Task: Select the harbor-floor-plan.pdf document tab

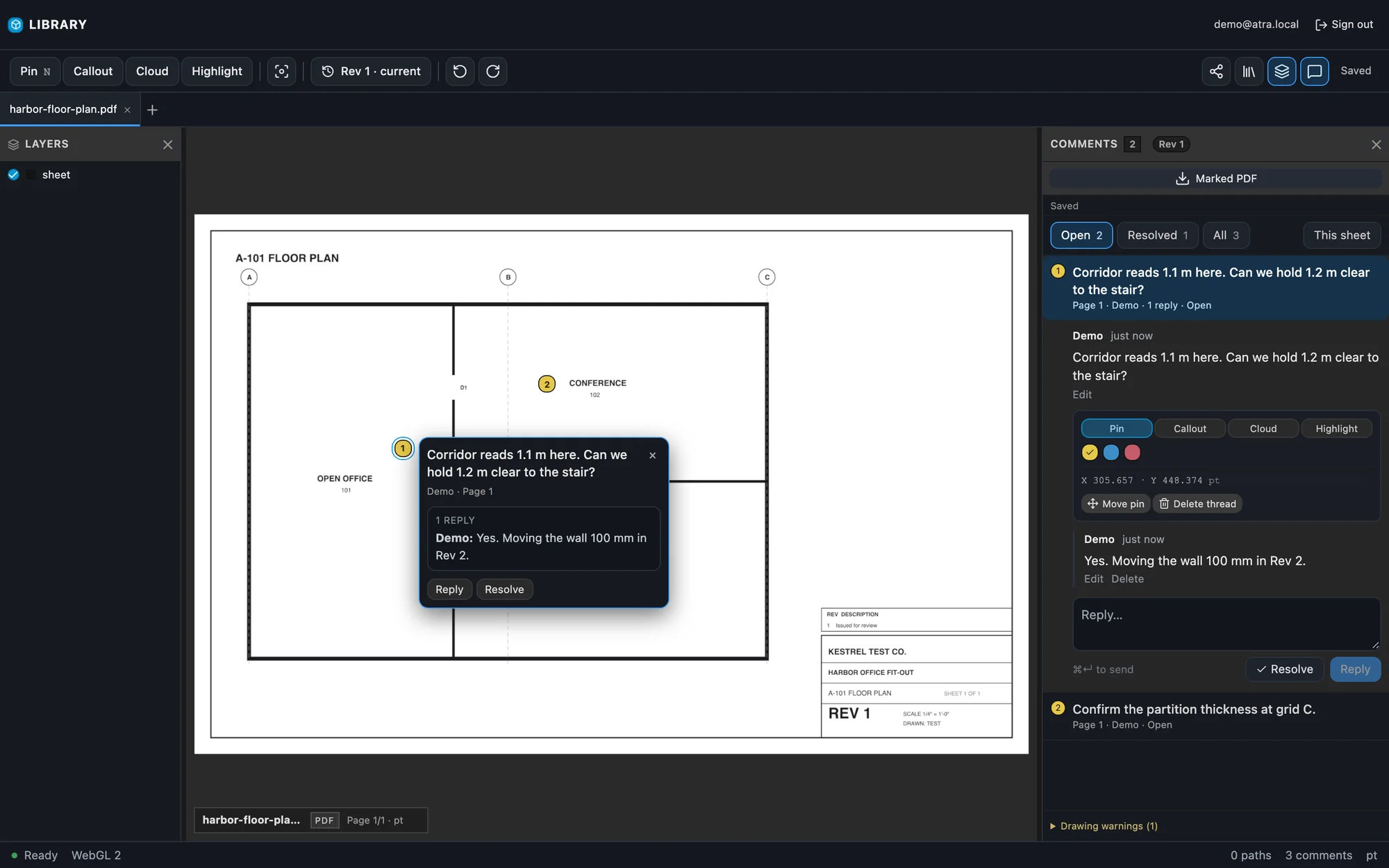Action: (63, 110)
